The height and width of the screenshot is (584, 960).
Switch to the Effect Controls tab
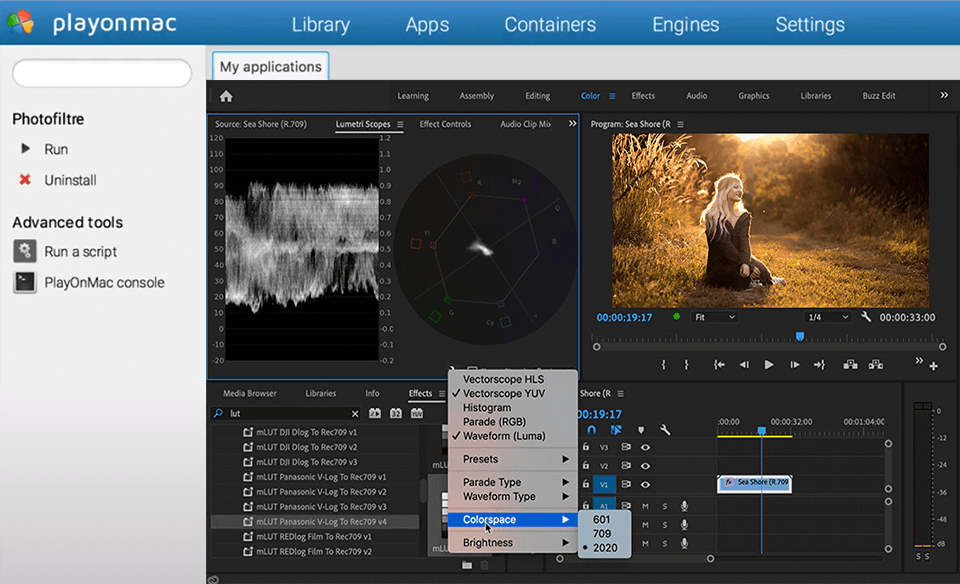(445, 124)
